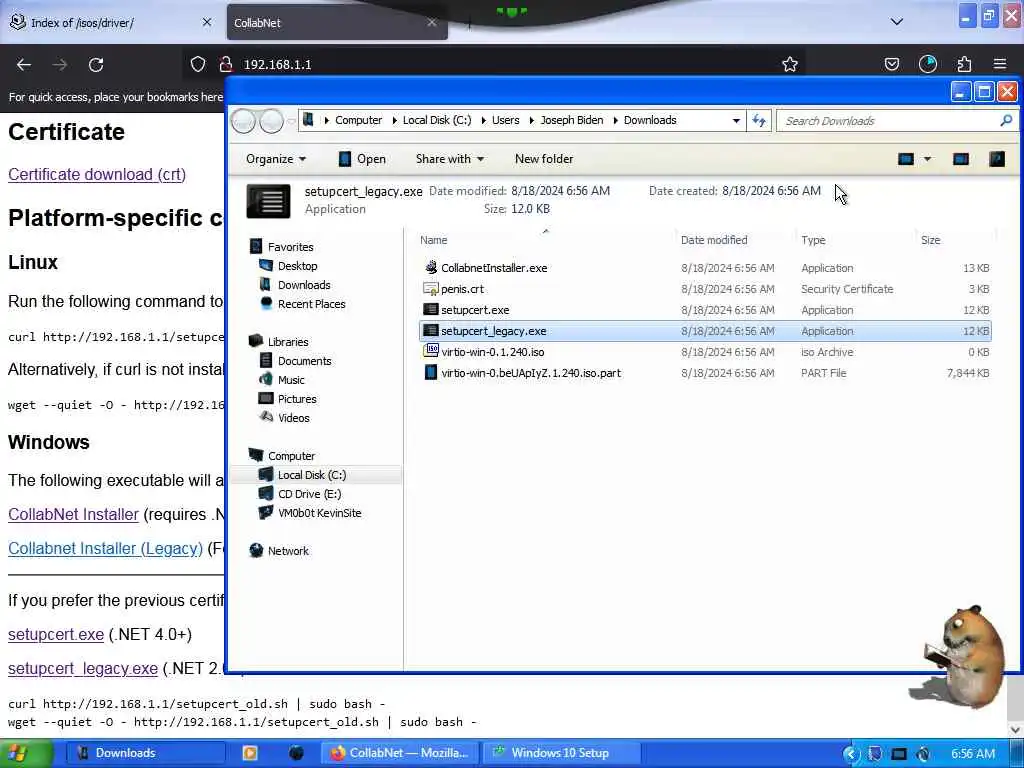Select Local Disk (C:) in navigation pane
Image resolution: width=1024 pixels, height=768 pixels.
point(312,475)
